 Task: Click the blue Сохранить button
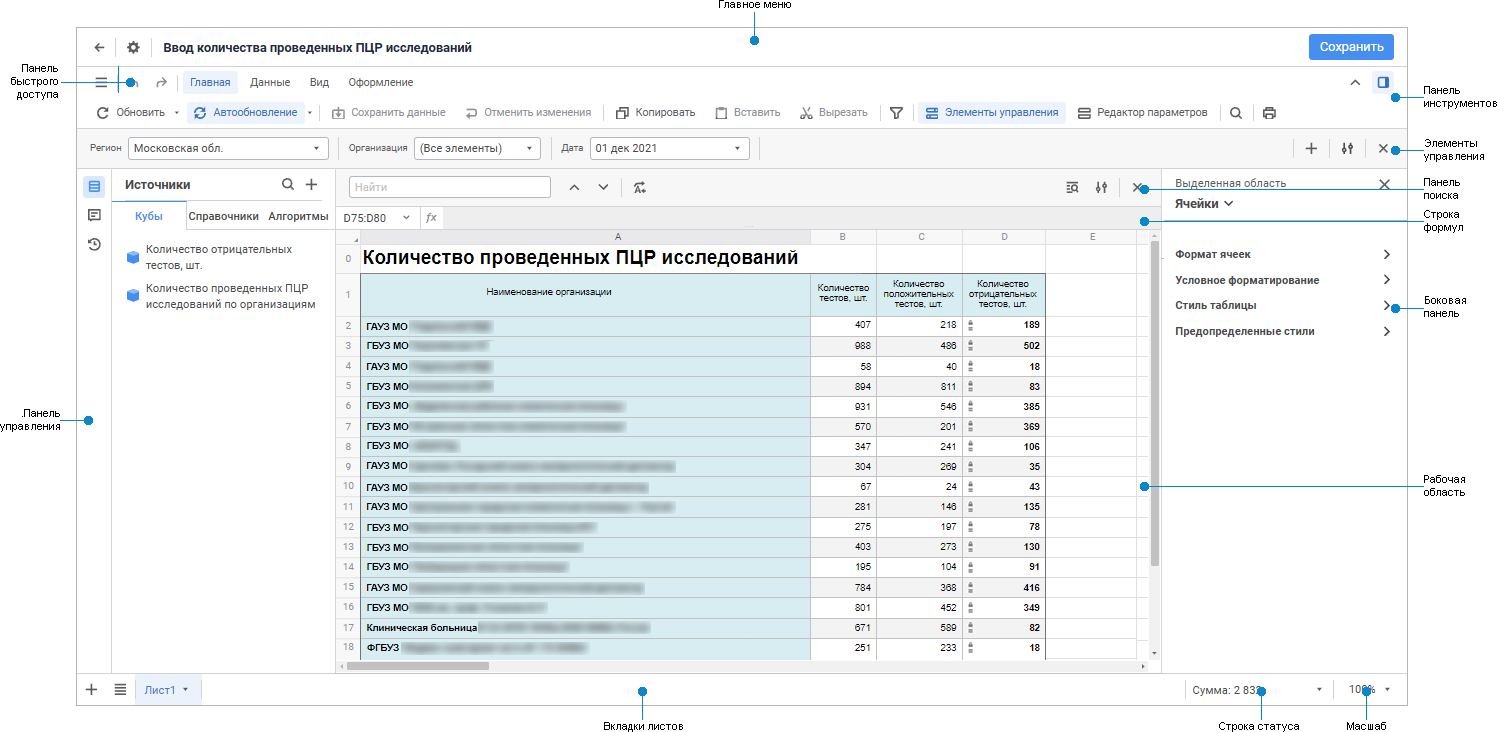pos(1351,47)
